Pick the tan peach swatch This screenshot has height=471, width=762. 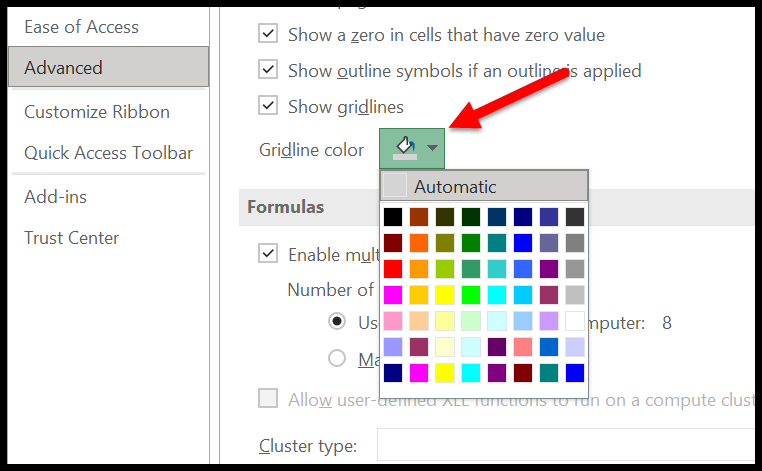tap(419, 321)
